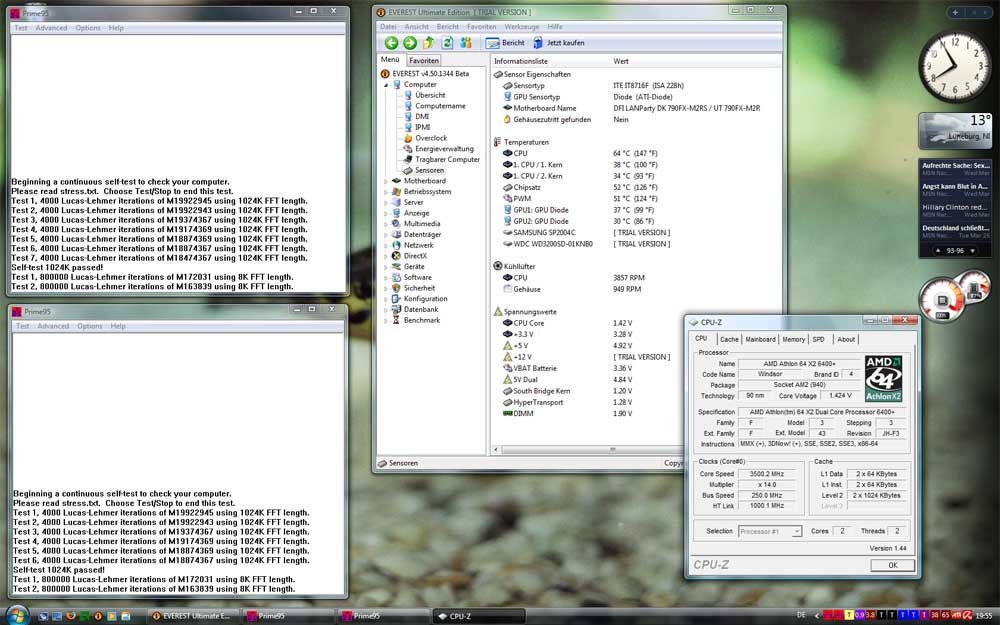Select the Overclock tree item

(x=431, y=138)
